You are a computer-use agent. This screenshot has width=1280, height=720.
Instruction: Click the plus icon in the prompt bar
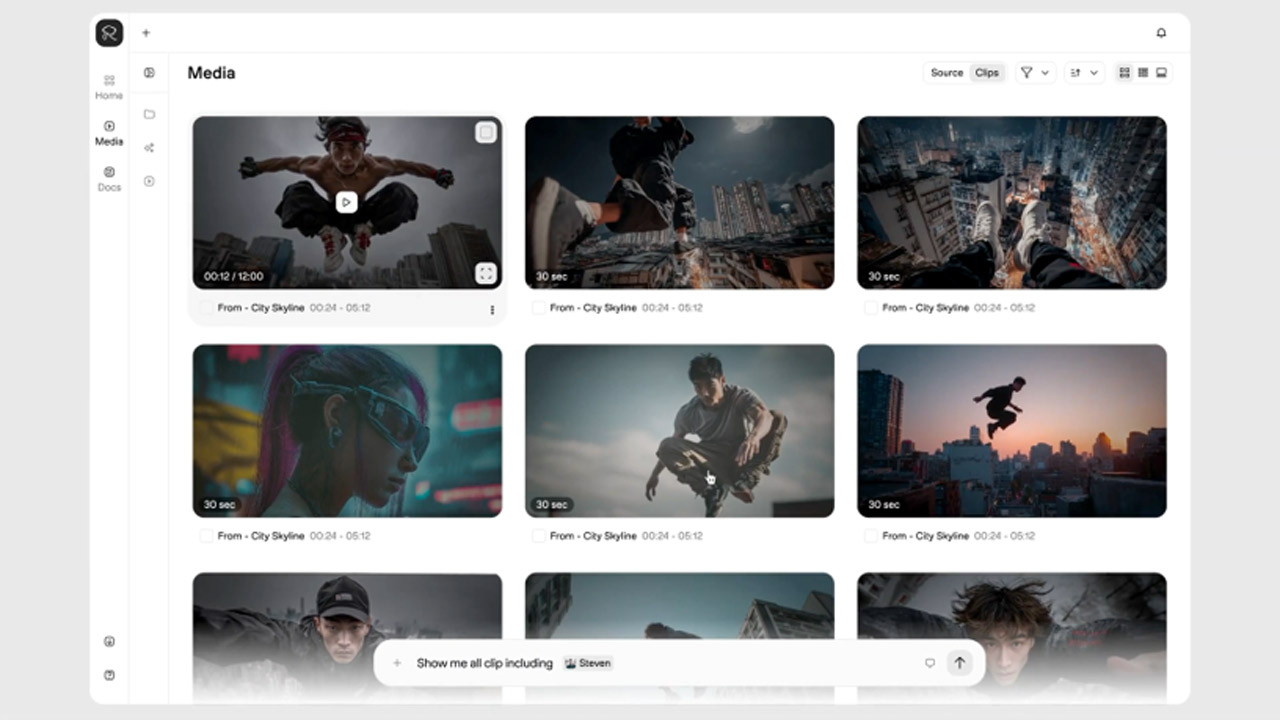pyautogui.click(x=397, y=663)
